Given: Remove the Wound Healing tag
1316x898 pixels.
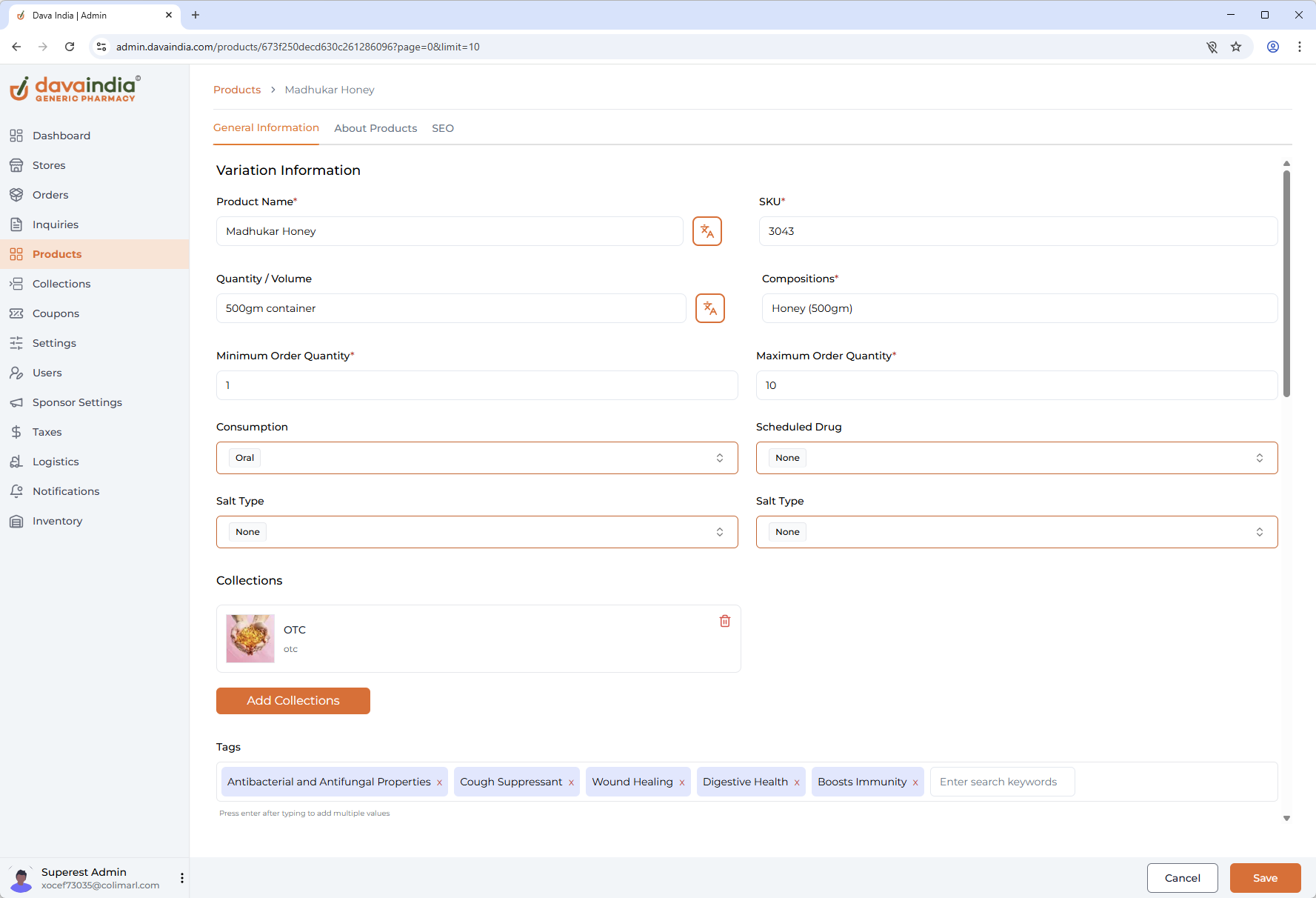Looking at the screenshot, I should (681, 782).
